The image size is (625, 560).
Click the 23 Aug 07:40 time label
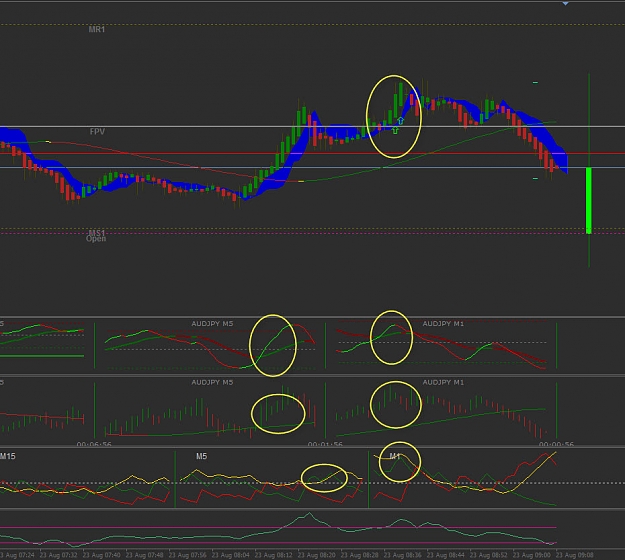(x=101, y=554)
